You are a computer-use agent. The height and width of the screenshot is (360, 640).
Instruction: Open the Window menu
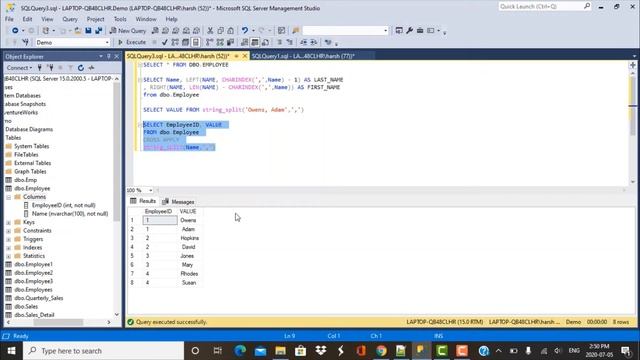146,19
